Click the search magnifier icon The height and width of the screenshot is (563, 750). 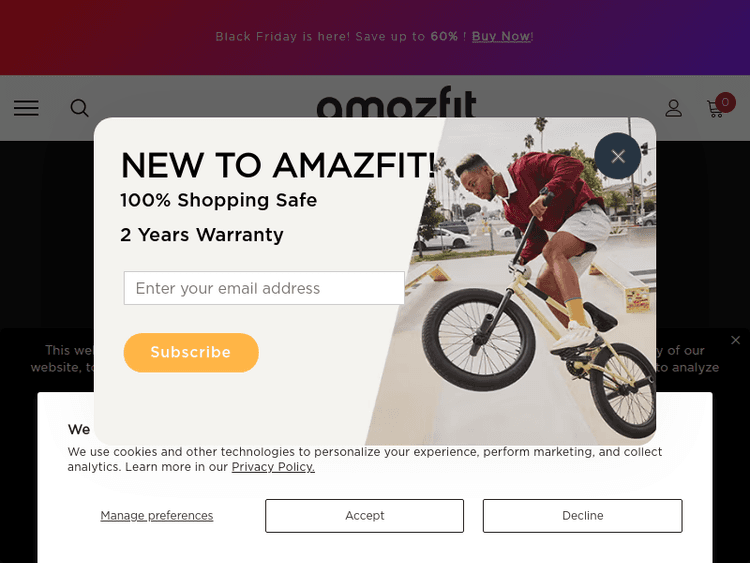80,108
